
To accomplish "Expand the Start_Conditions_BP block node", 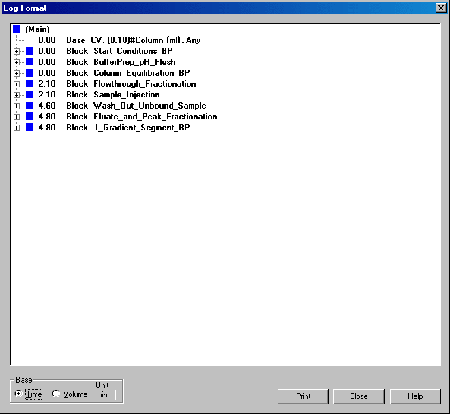I will click(x=17, y=51).
